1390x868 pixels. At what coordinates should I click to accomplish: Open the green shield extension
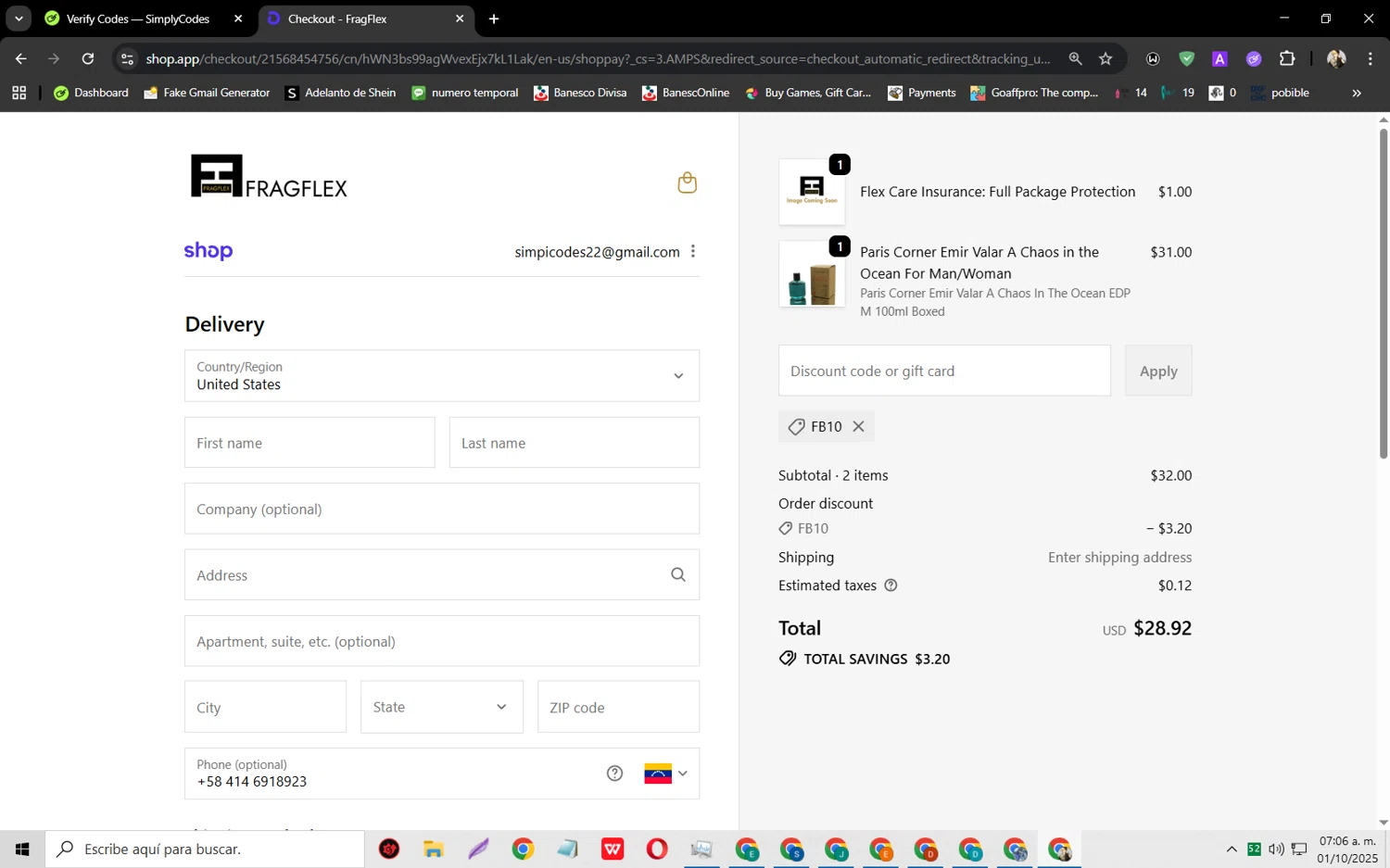pos(1186,58)
